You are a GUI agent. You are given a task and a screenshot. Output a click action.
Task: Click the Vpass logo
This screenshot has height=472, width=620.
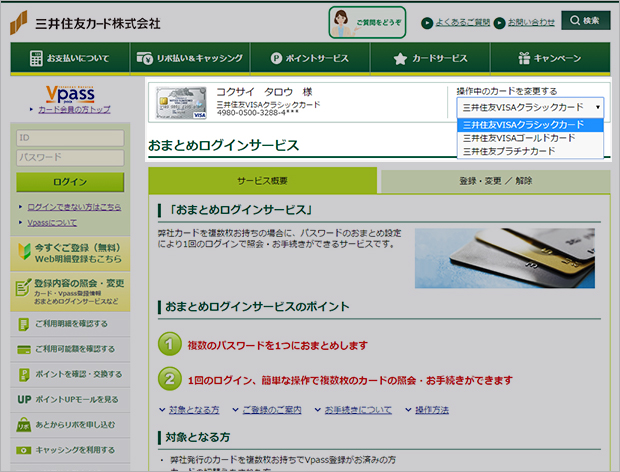tap(69, 93)
